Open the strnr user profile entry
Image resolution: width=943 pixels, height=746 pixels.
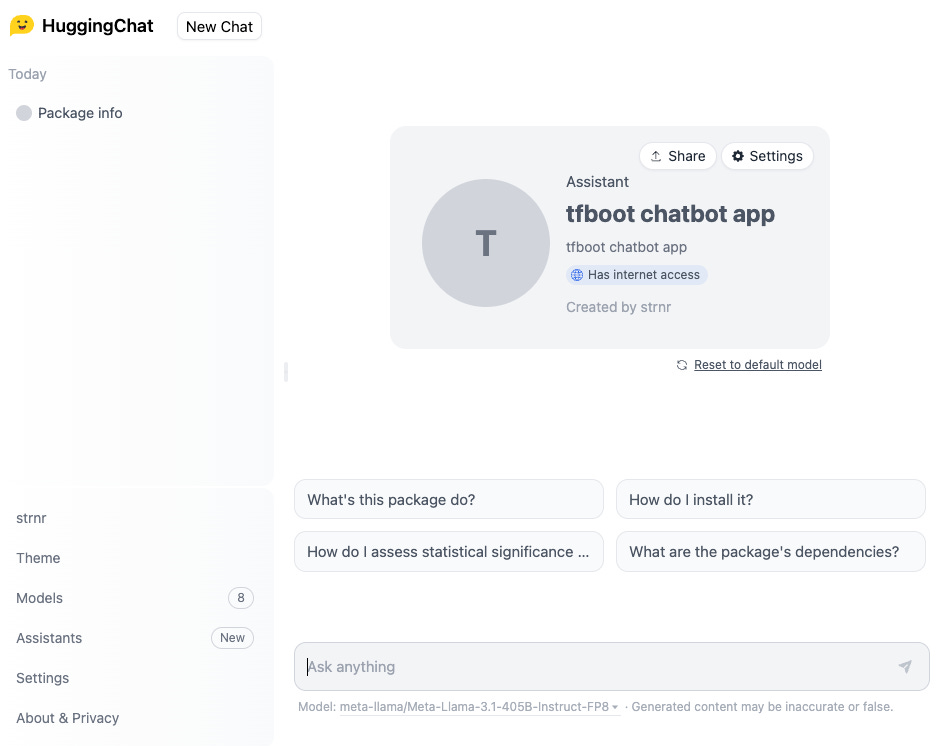point(31,518)
